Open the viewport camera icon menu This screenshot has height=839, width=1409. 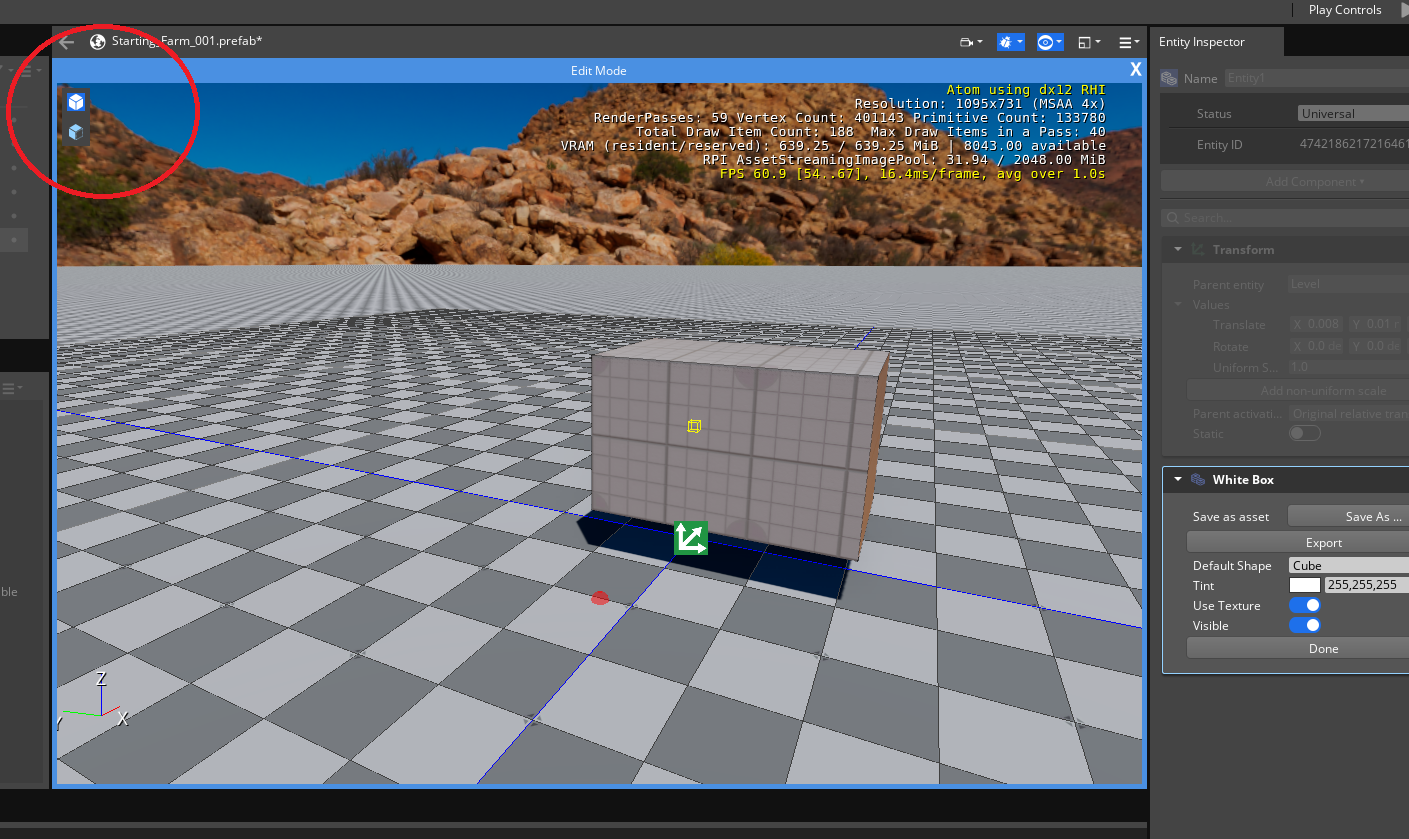pyautogui.click(x=968, y=41)
